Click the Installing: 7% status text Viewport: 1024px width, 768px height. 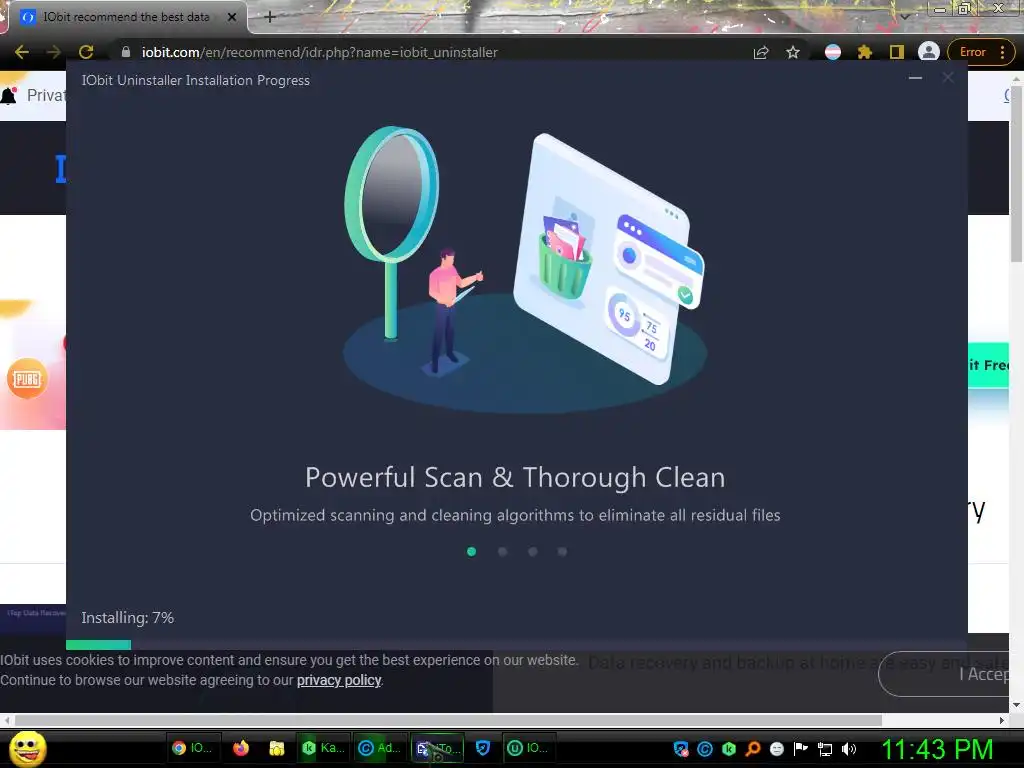coord(128,618)
